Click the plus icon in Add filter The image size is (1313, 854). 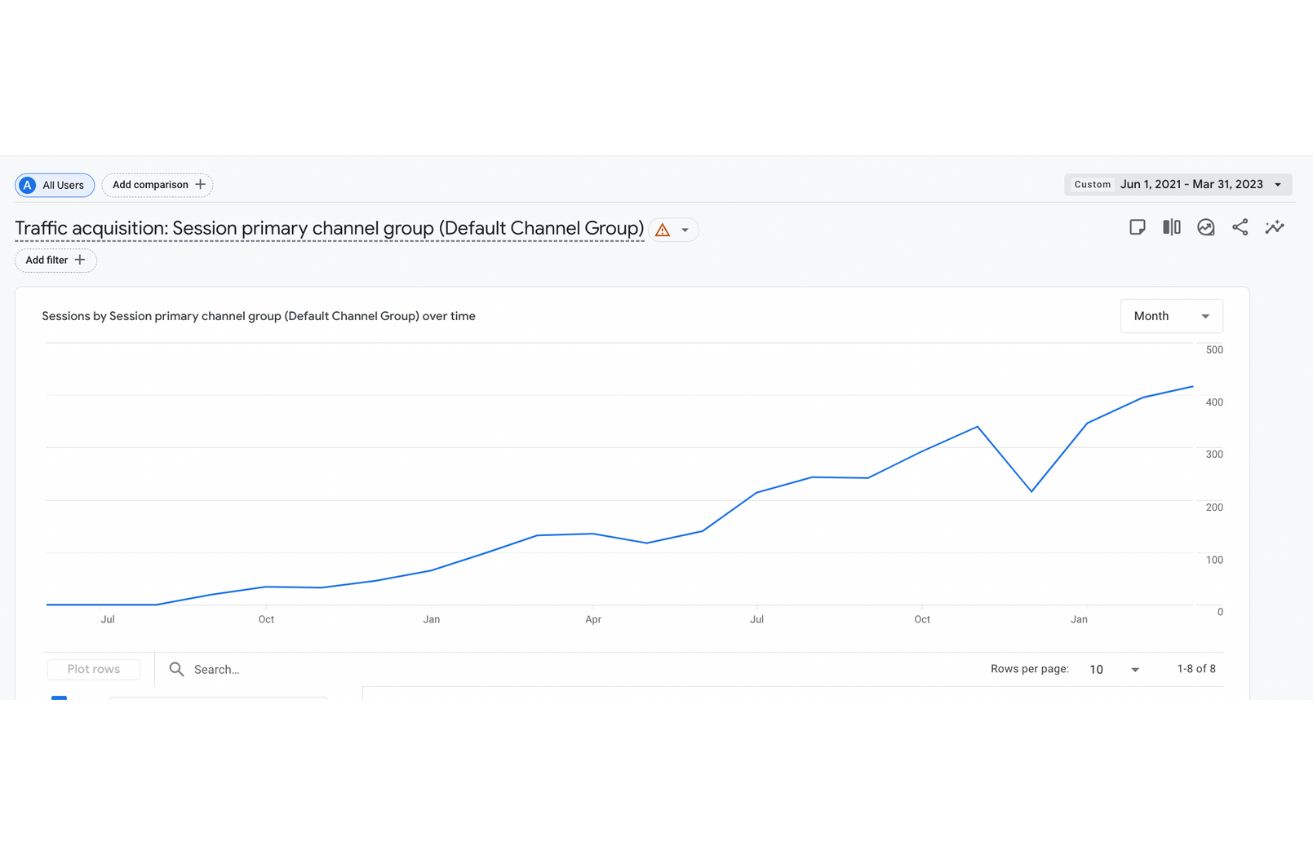point(80,260)
